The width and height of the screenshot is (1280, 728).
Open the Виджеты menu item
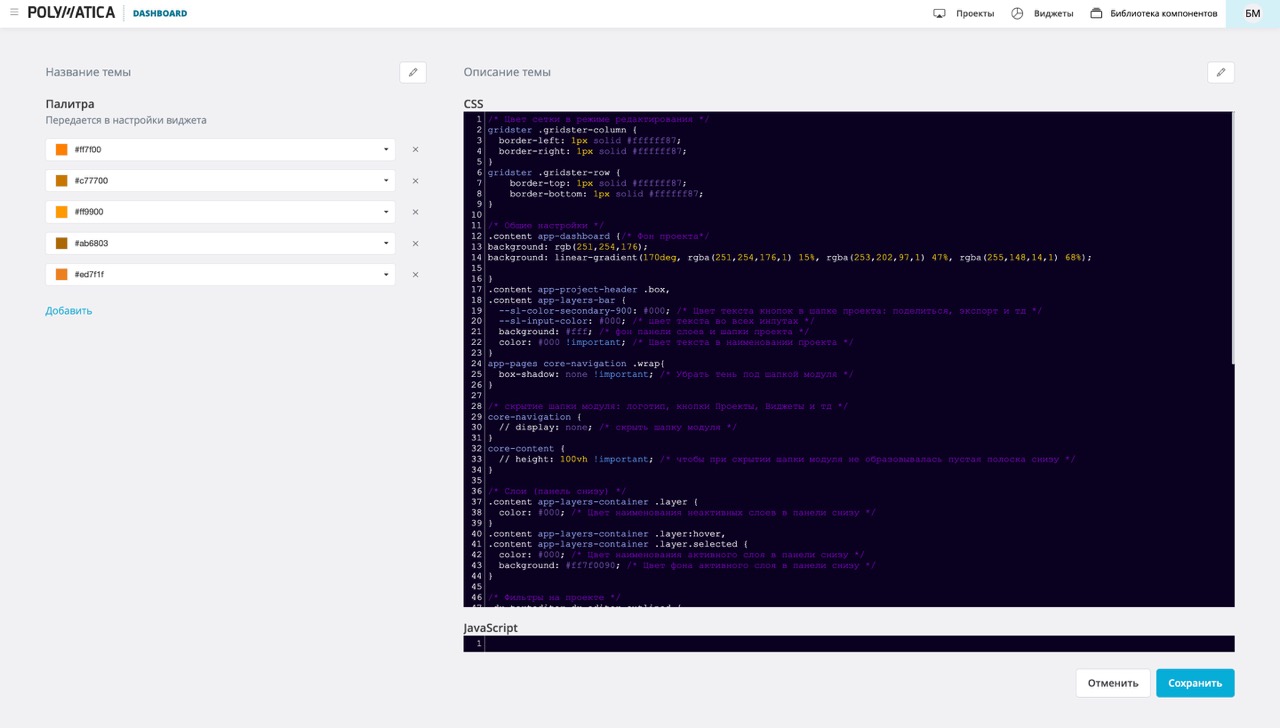[x=1054, y=14]
